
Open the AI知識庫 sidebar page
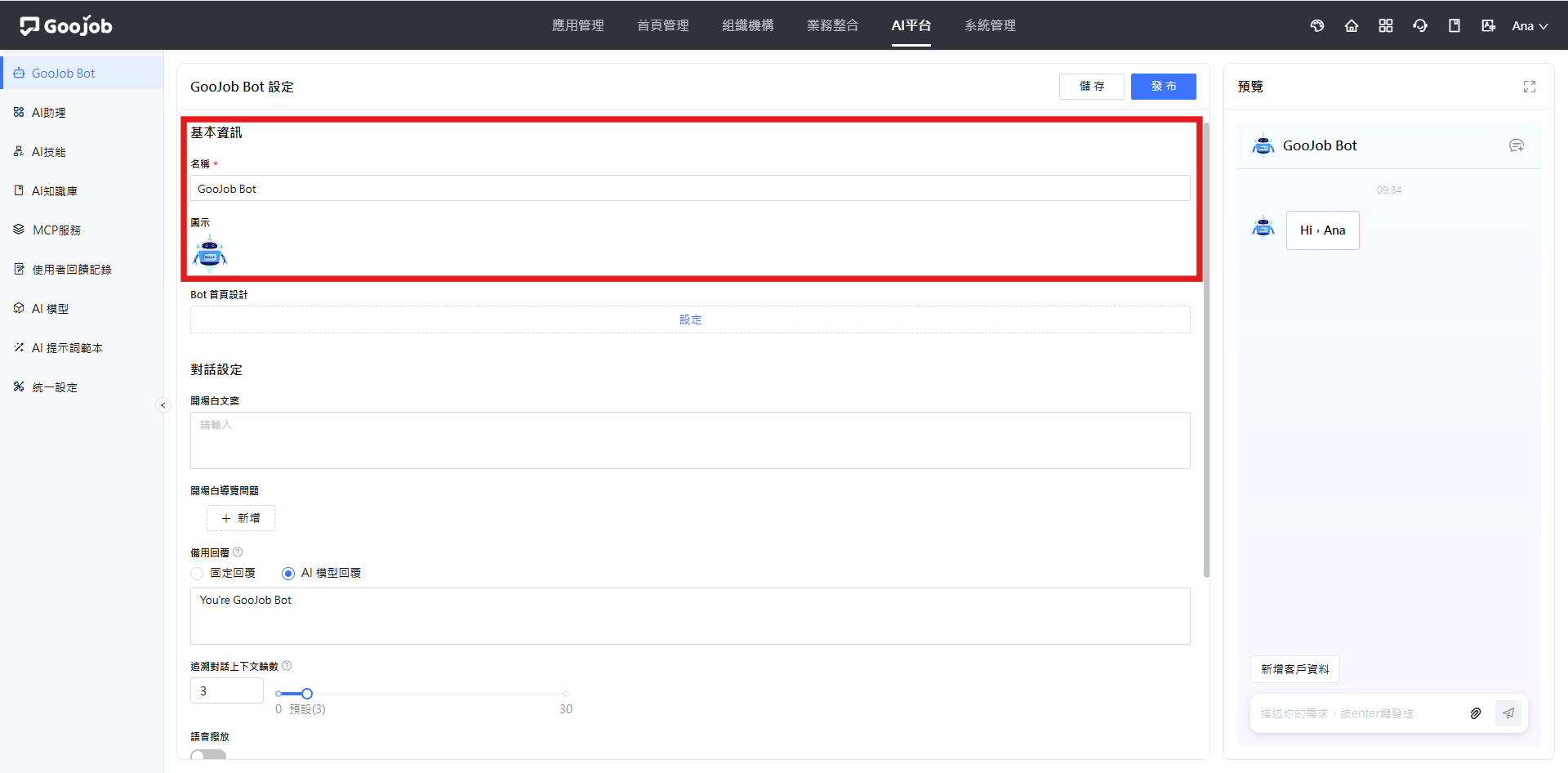pyautogui.click(x=82, y=190)
